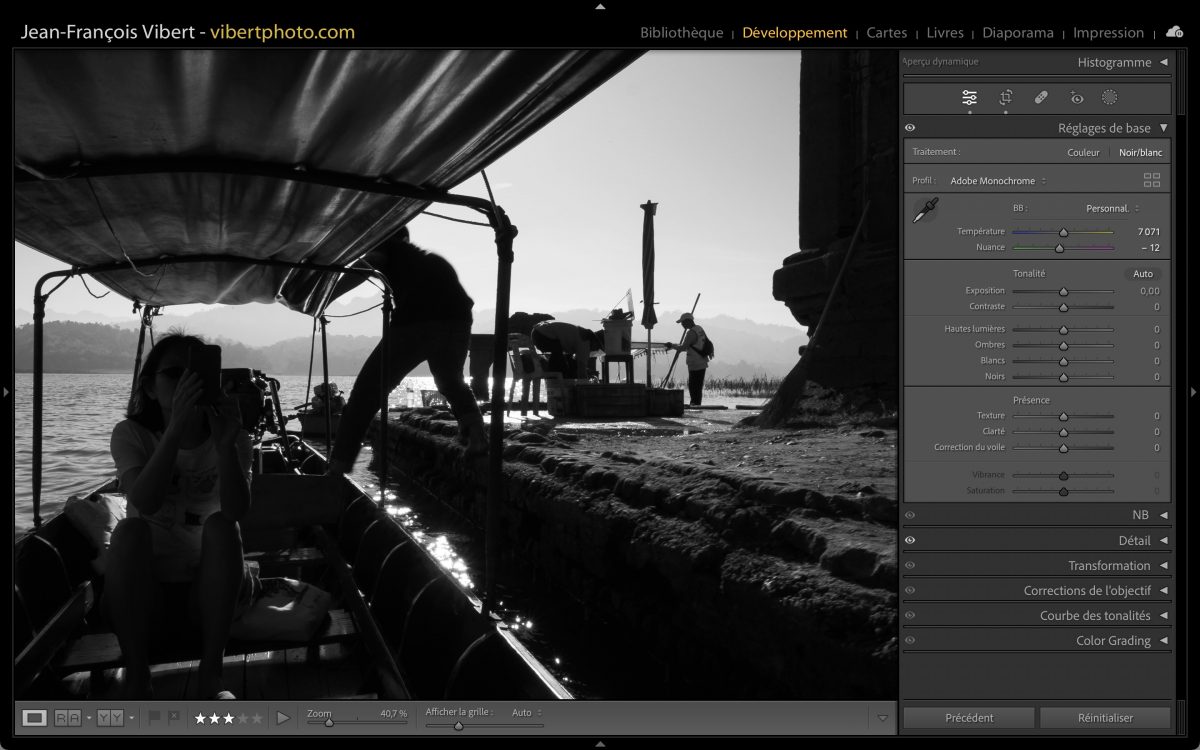Image resolution: width=1200 pixels, height=750 pixels.
Task: Open the profile browser grid icon
Action: pyautogui.click(x=1152, y=181)
